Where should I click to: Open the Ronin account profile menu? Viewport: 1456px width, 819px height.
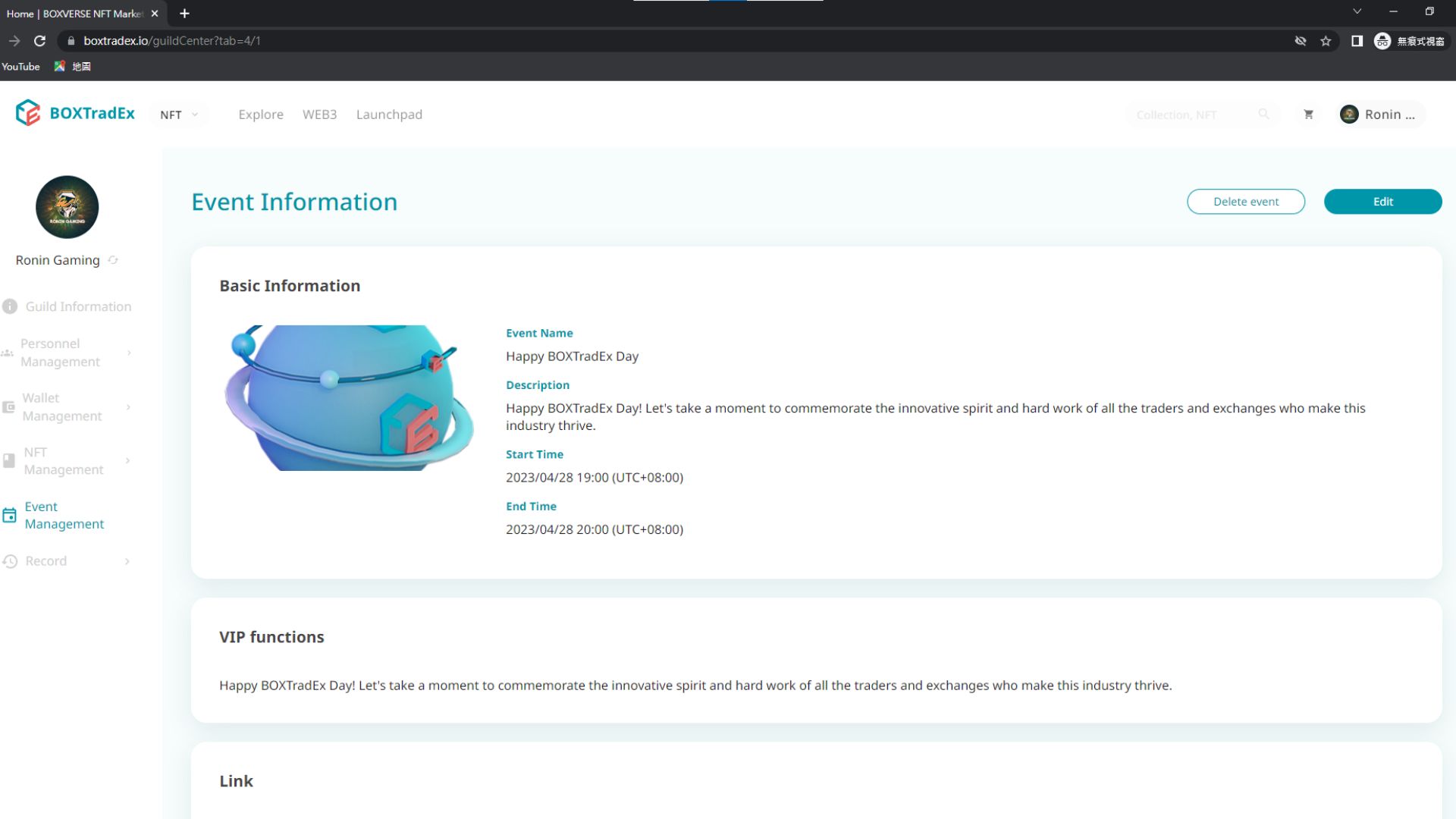click(1380, 115)
